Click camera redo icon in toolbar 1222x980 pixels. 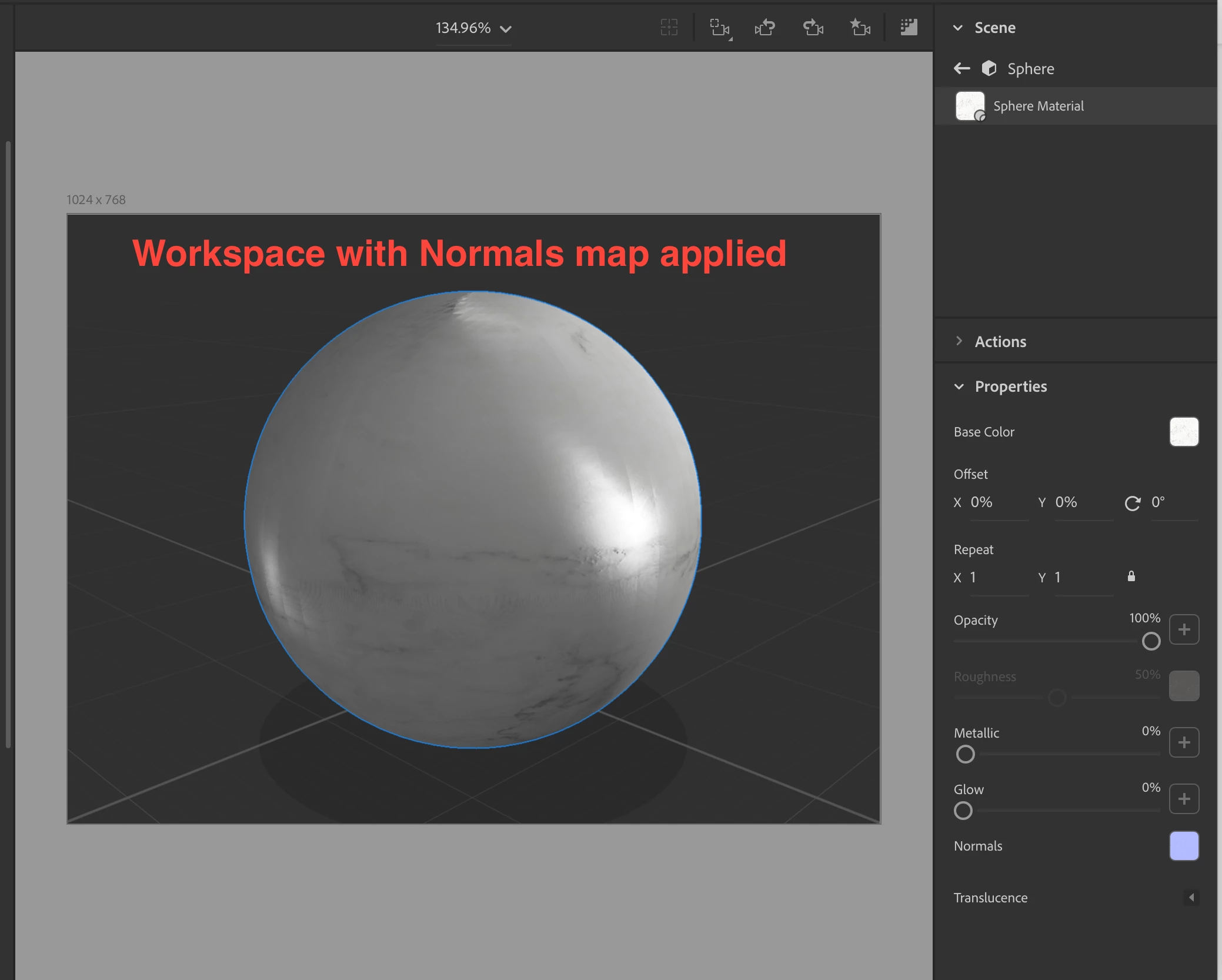pyautogui.click(x=813, y=28)
